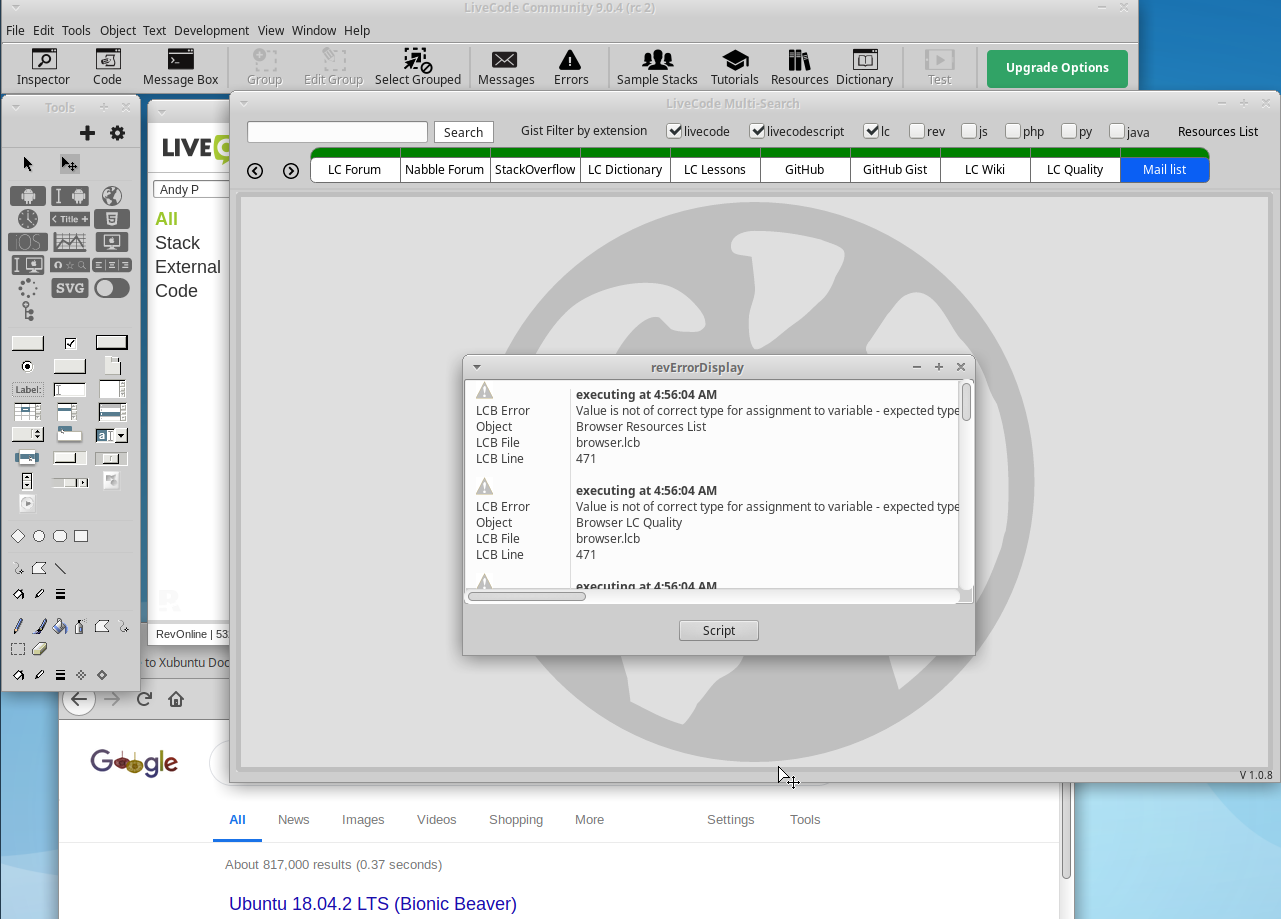Open the Message Box tool
This screenshot has width=1281, height=919.
(180, 67)
